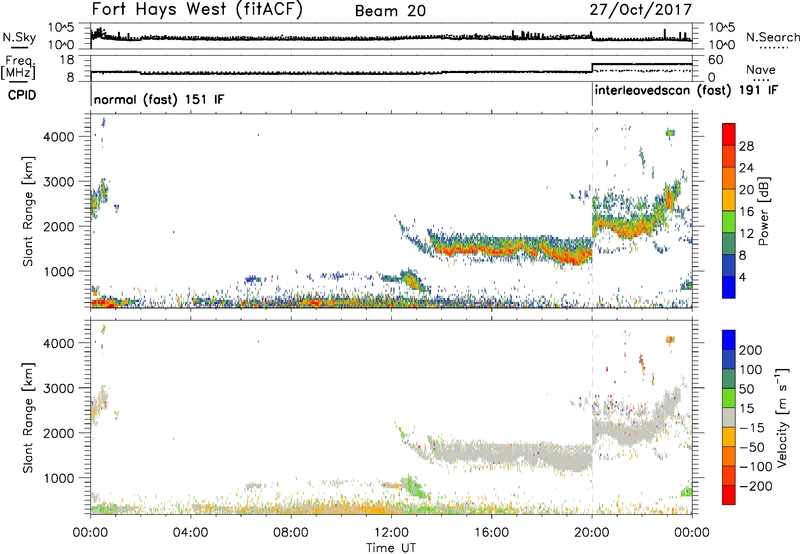The width and height of the screenshot is (800, 554).
Task: Click the blue bottom swatch of Power colorbar
Action: click(x=729, y=287)
